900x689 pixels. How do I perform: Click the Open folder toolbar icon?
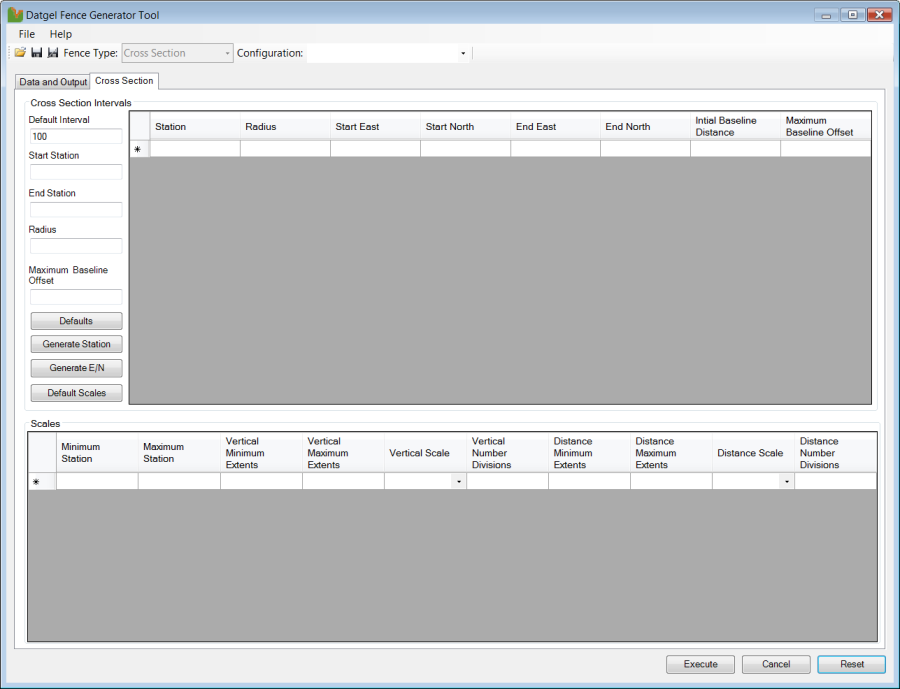coord(20,53)
